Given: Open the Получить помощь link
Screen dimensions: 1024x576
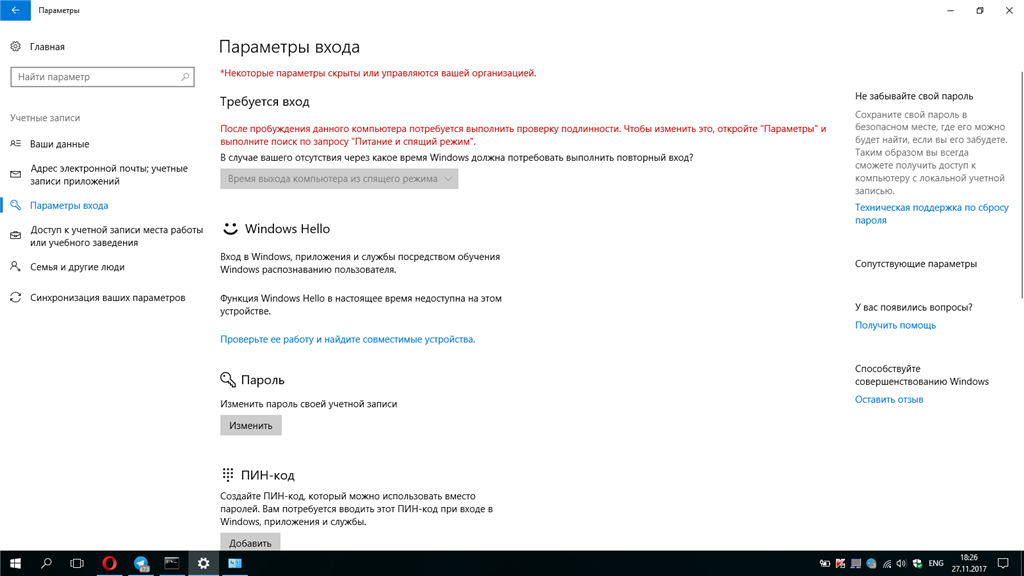Looking at the screenshot, I should 895,325.
